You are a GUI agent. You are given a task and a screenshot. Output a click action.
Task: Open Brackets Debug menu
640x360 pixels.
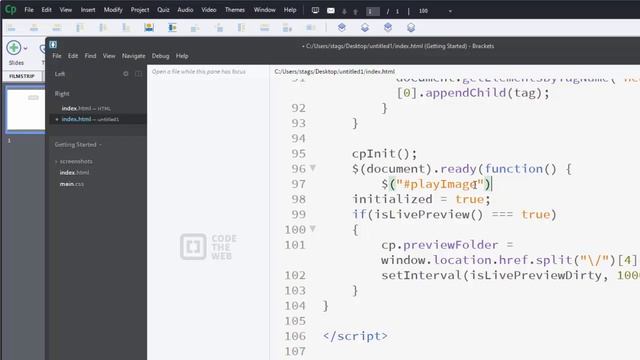[x=160, y=56]
